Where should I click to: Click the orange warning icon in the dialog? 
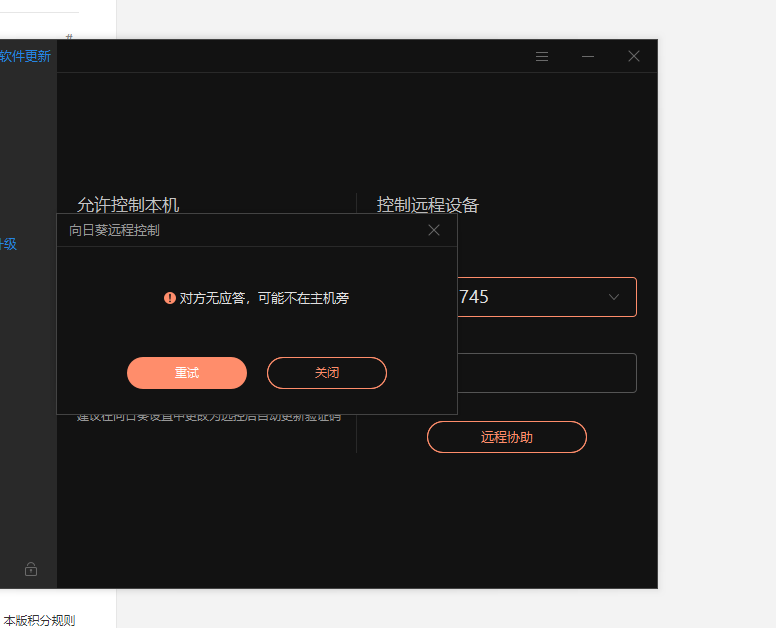pyautogui.click(x=170, y=298)
